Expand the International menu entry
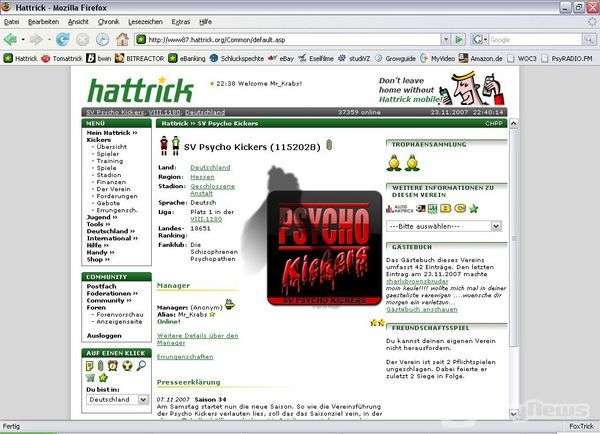Screen dimensions: 600x434 click(112, 238)
